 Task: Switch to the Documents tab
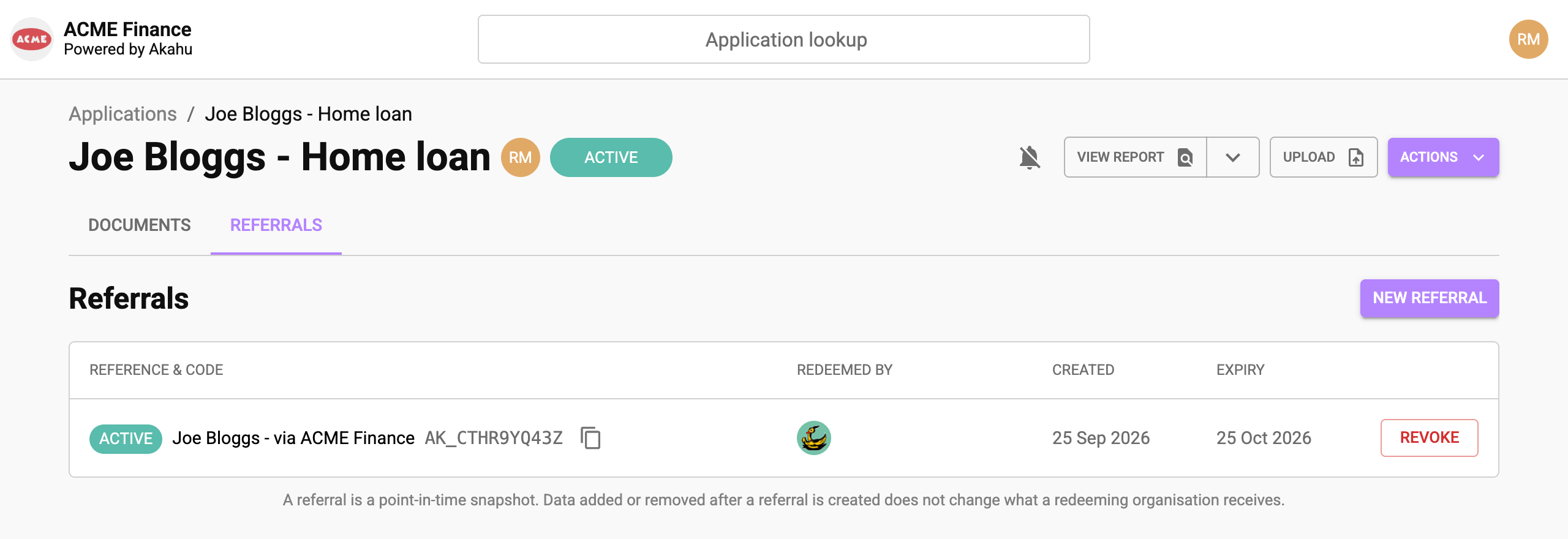coord(140,225)
